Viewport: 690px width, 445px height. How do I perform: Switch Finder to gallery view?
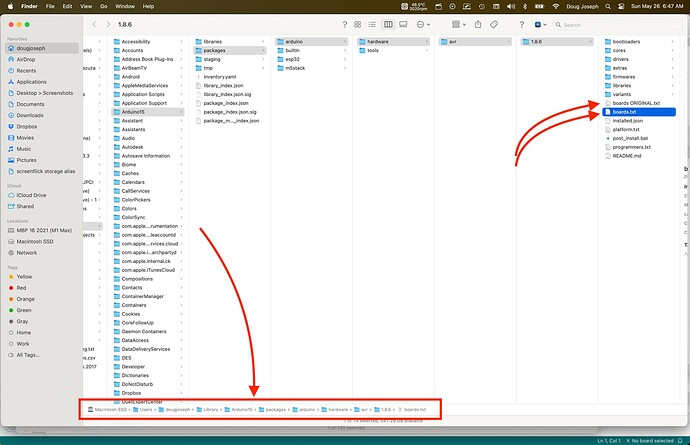pos(403,25)
